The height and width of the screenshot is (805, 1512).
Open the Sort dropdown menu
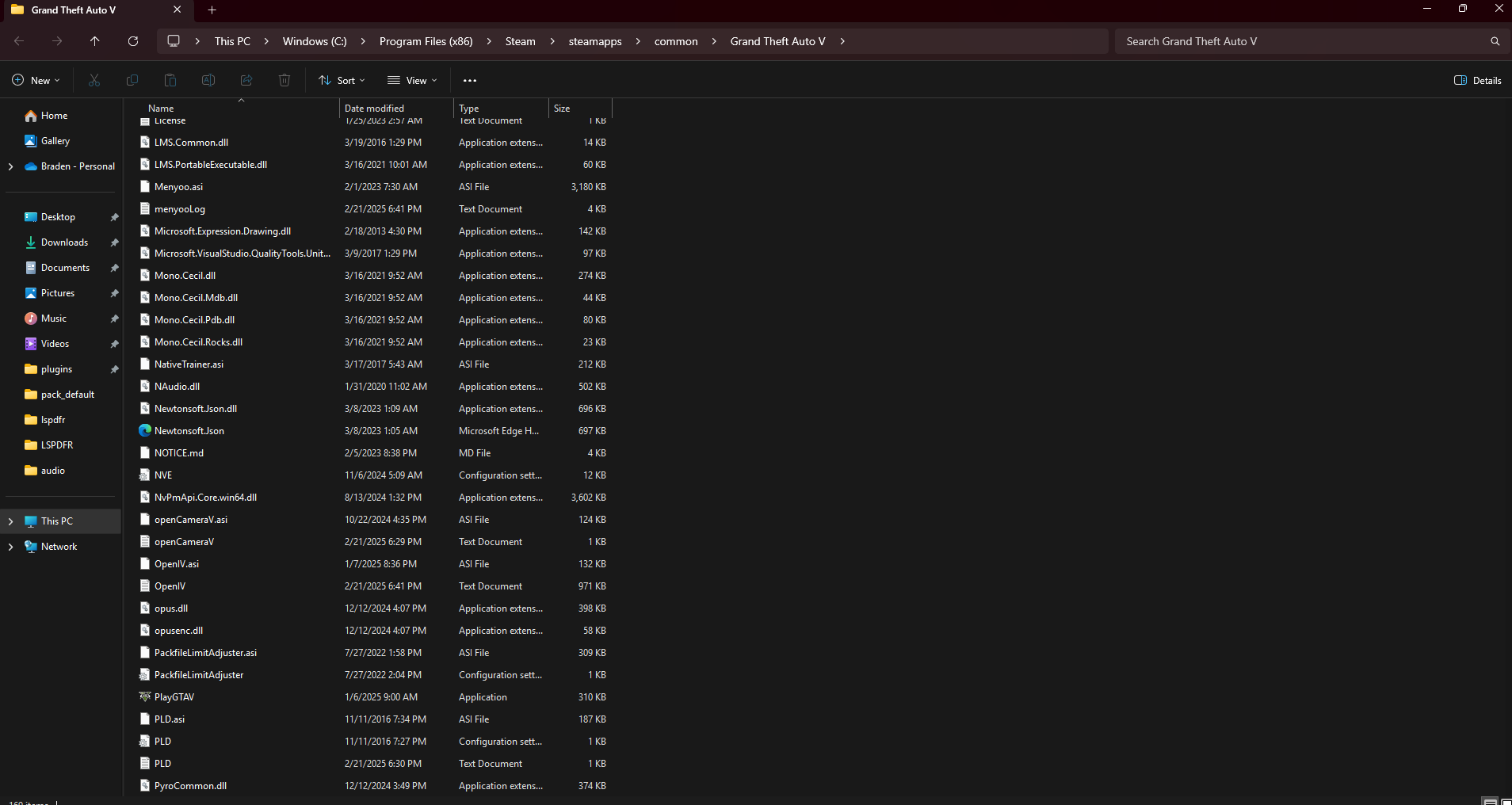pyautogui.click(x=342, y=80)
